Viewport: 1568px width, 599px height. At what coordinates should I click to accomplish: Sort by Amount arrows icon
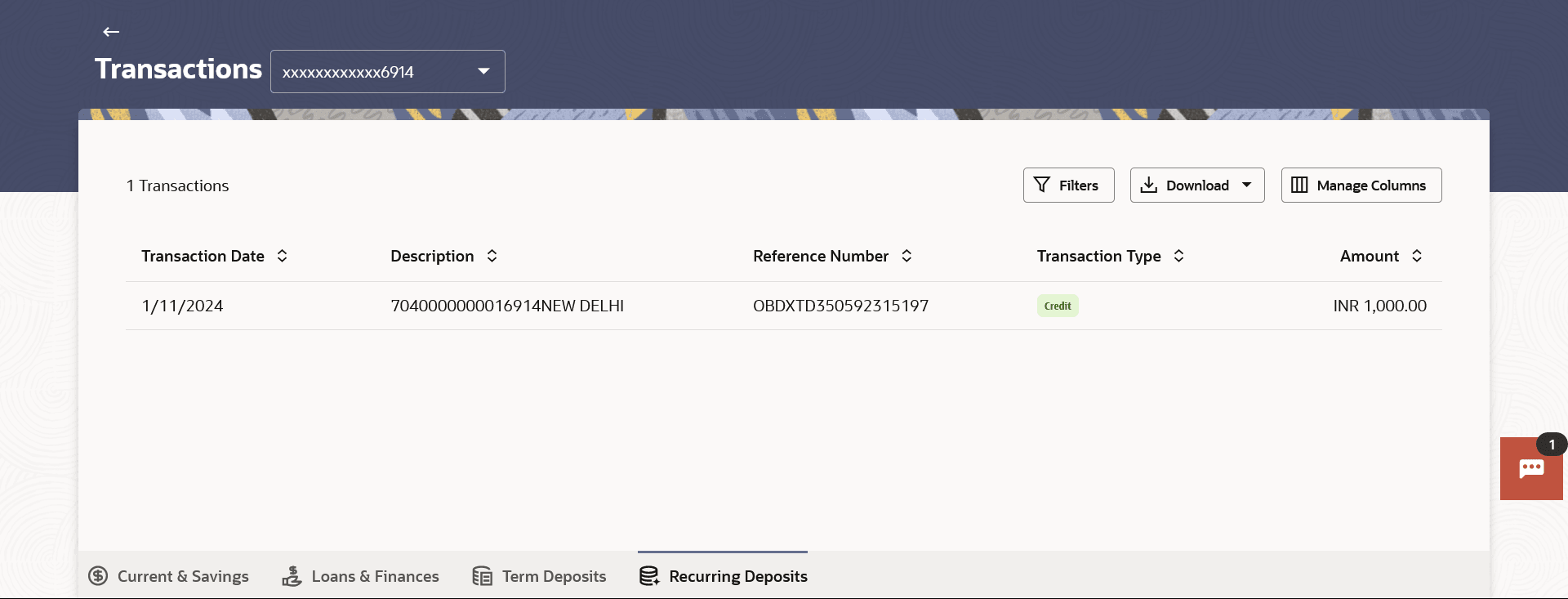(1417, 256)
